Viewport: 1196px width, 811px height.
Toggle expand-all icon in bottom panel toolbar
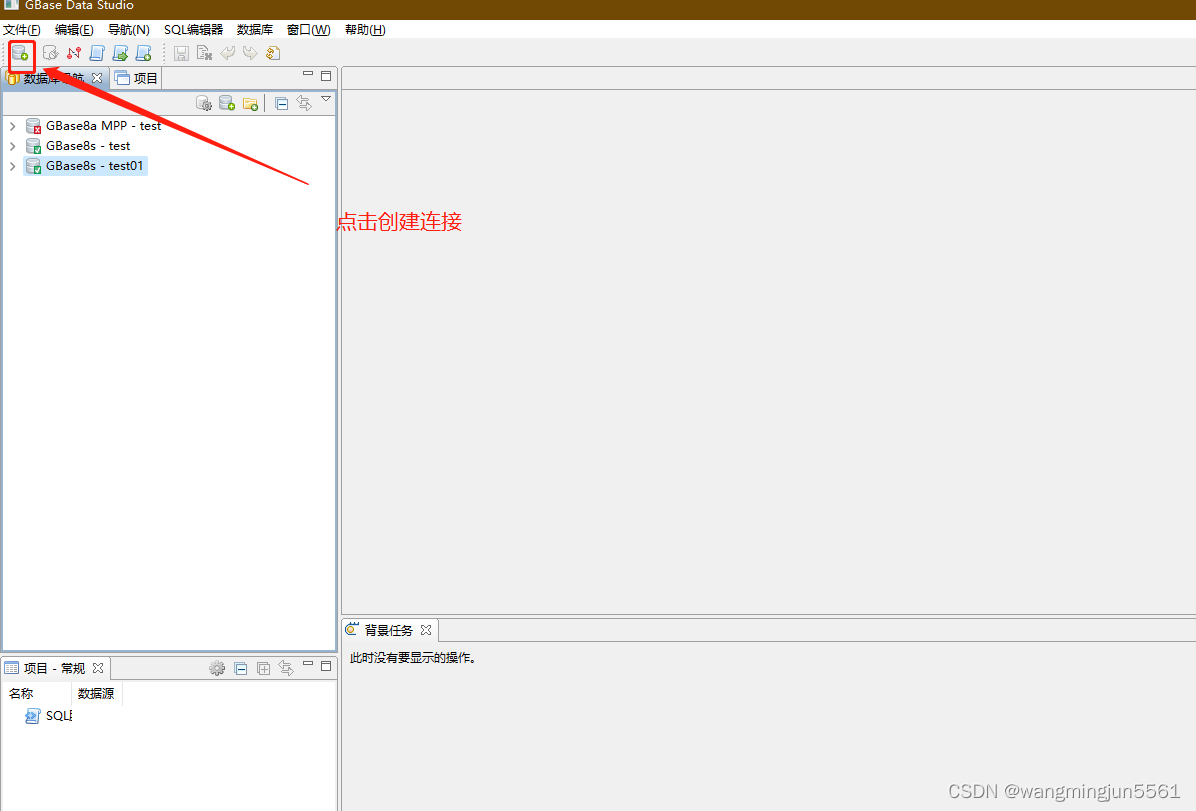[264, 668]
